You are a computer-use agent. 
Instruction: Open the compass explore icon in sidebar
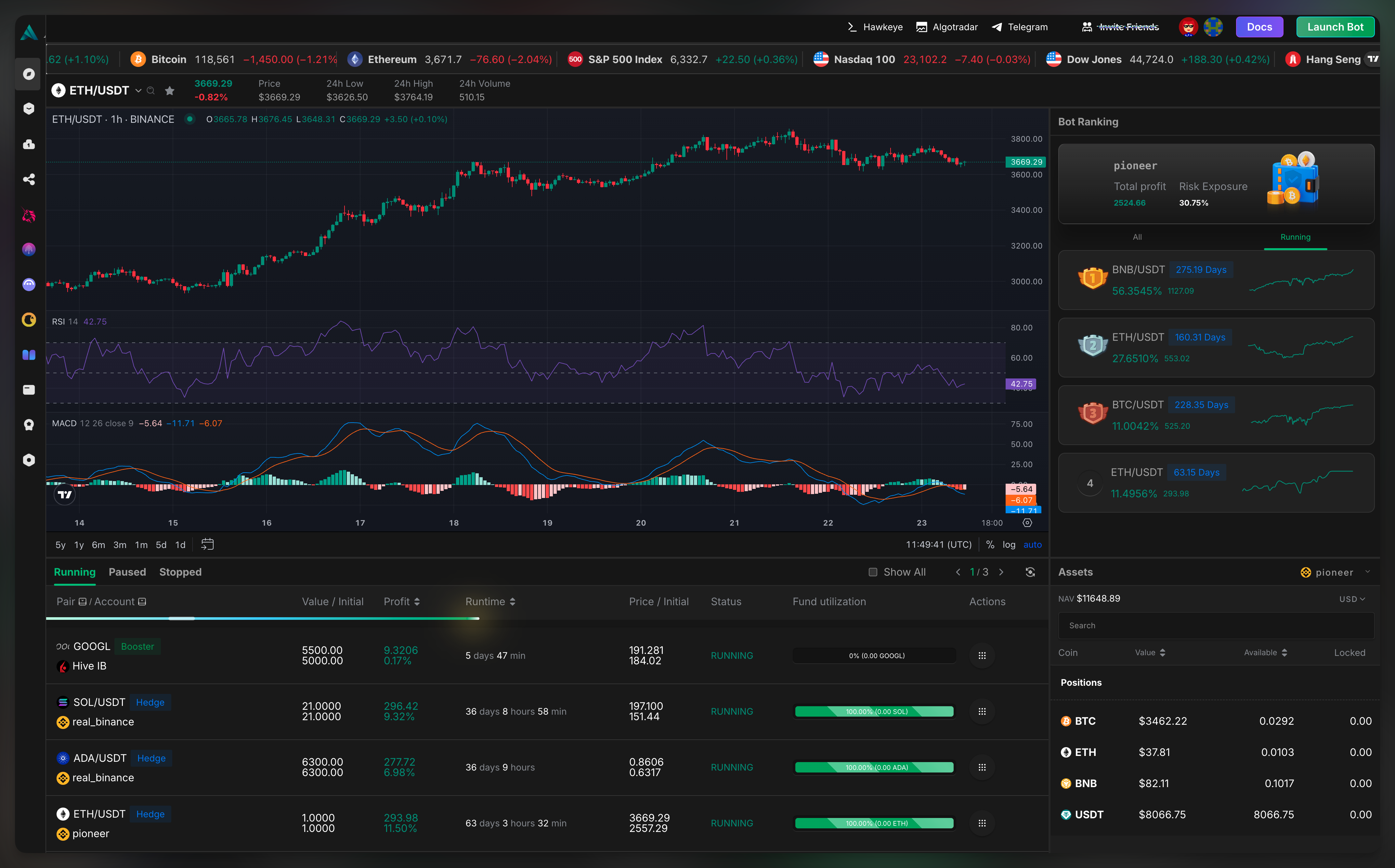[x=29, y=74]
